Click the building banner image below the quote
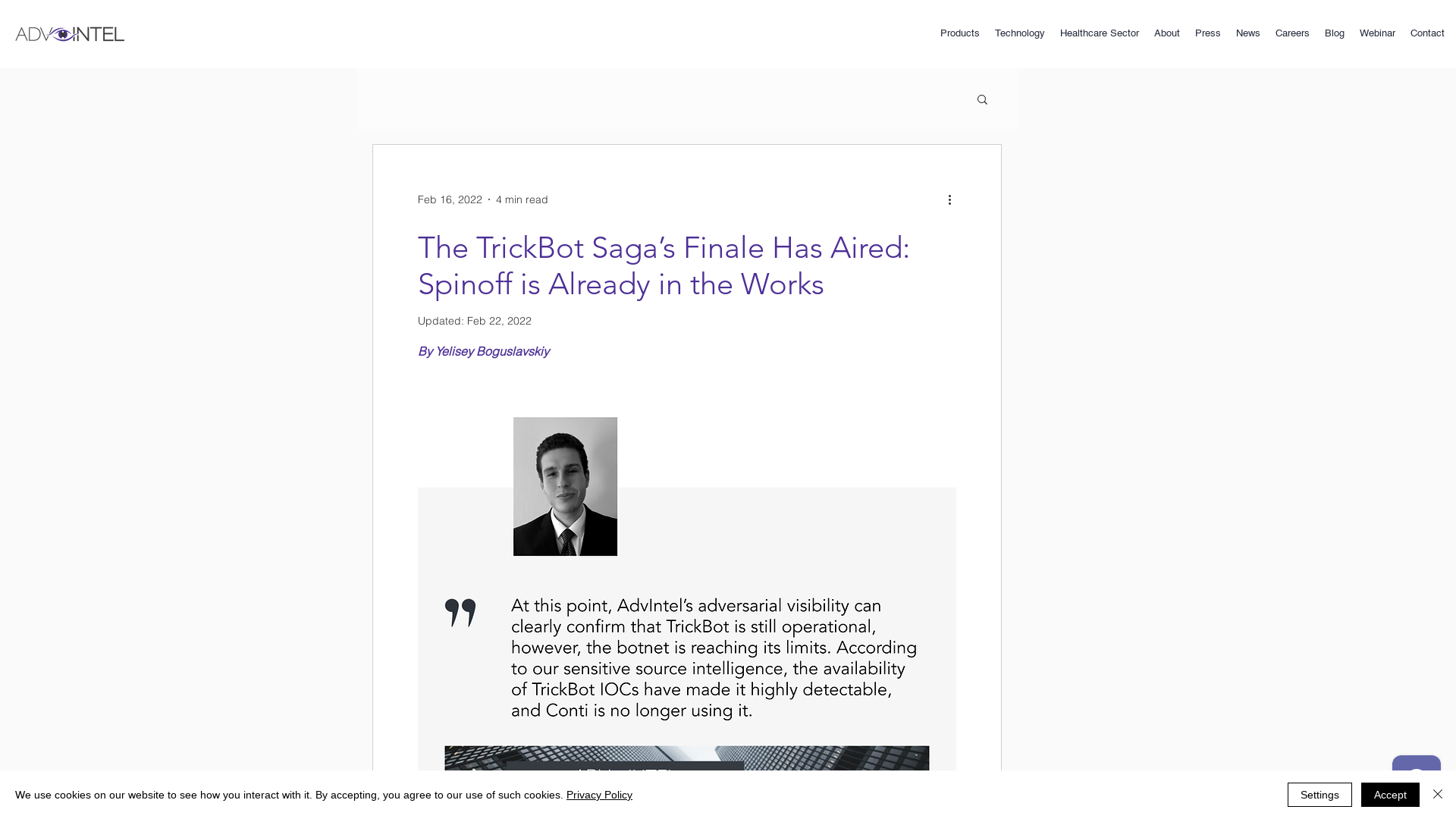 click(687, 758)
